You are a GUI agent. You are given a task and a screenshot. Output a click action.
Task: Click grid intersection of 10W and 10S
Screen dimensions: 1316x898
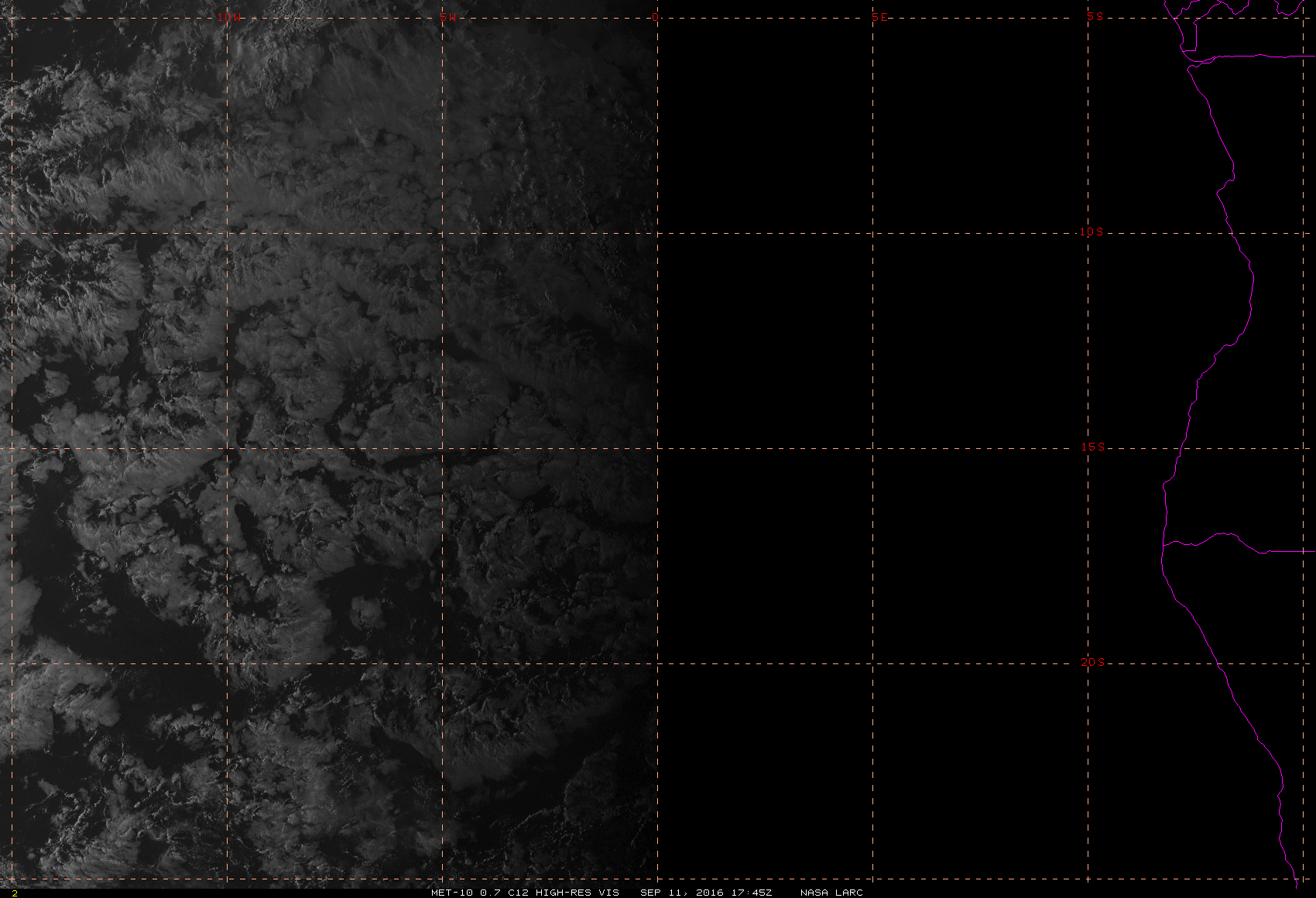(226, 232)
